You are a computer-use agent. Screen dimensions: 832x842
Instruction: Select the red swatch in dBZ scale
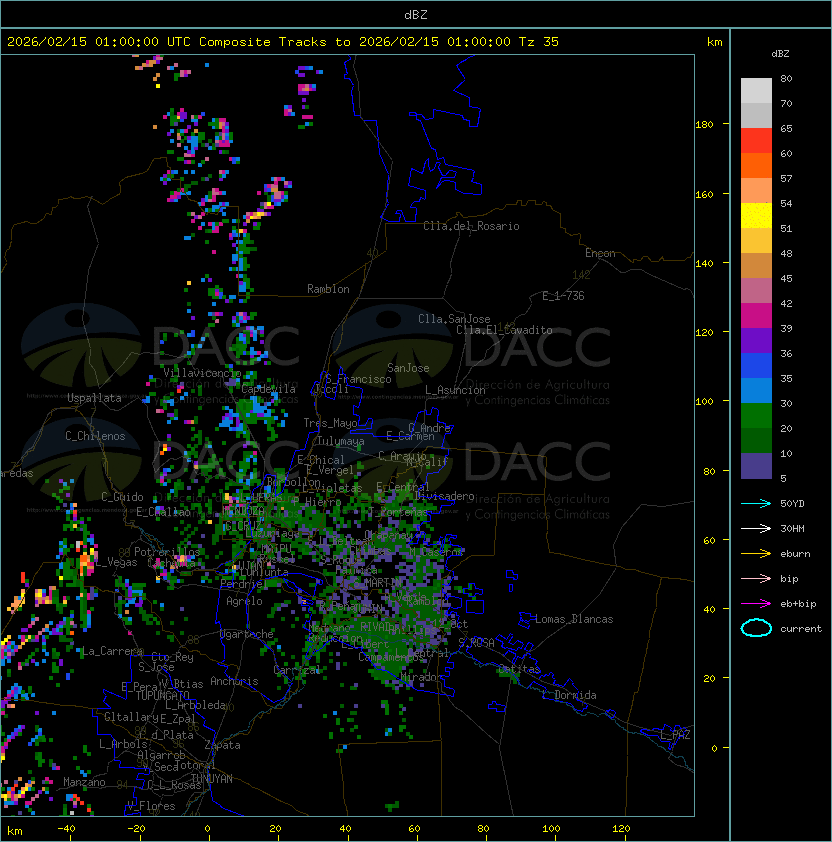[756, 141]
